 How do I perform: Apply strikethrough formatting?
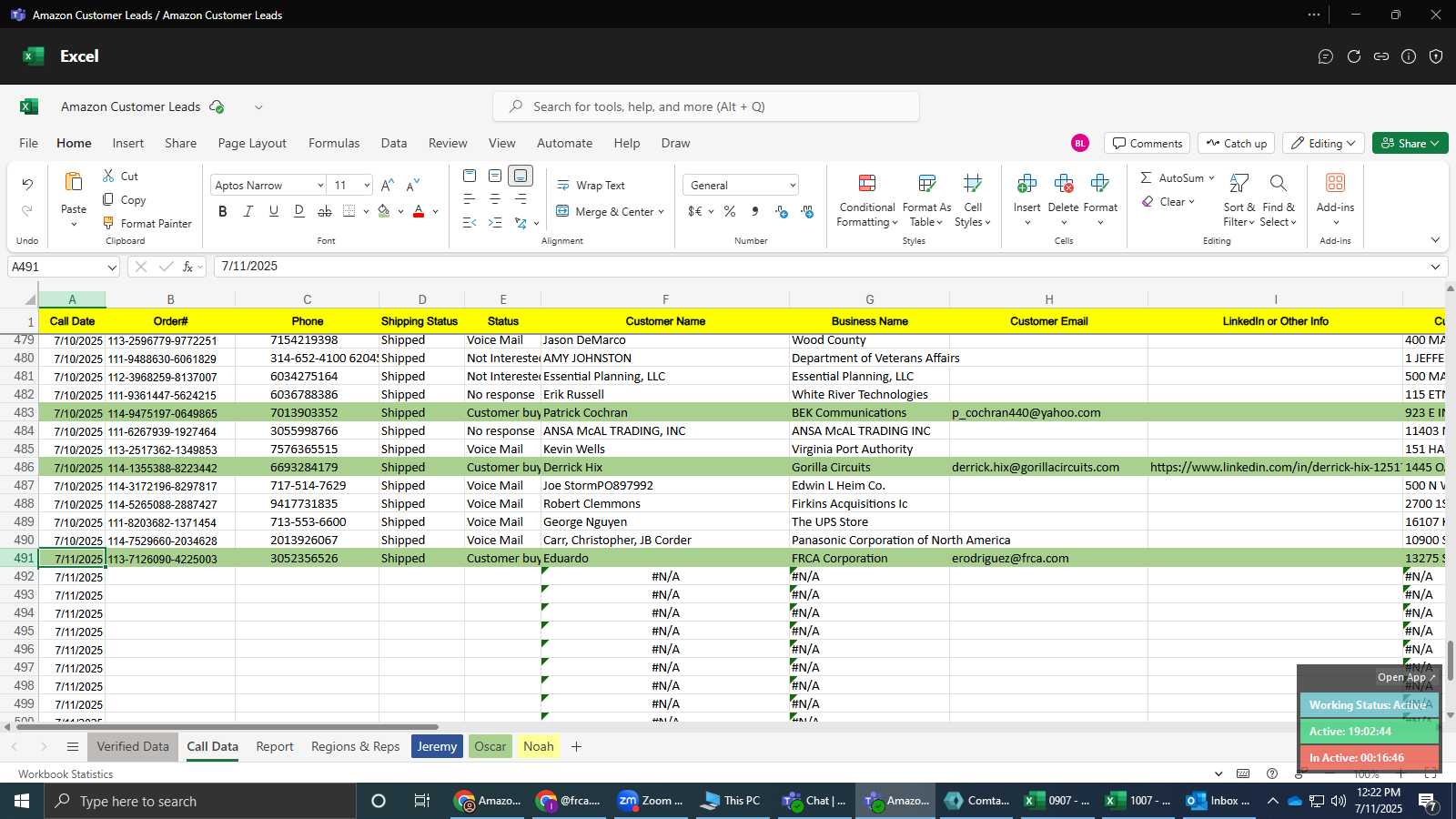325,211
